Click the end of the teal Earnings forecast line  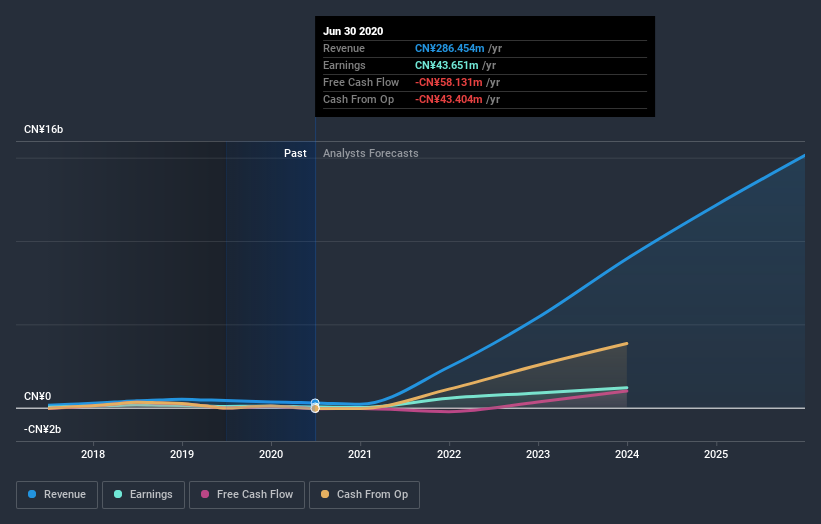coord(626,388)
